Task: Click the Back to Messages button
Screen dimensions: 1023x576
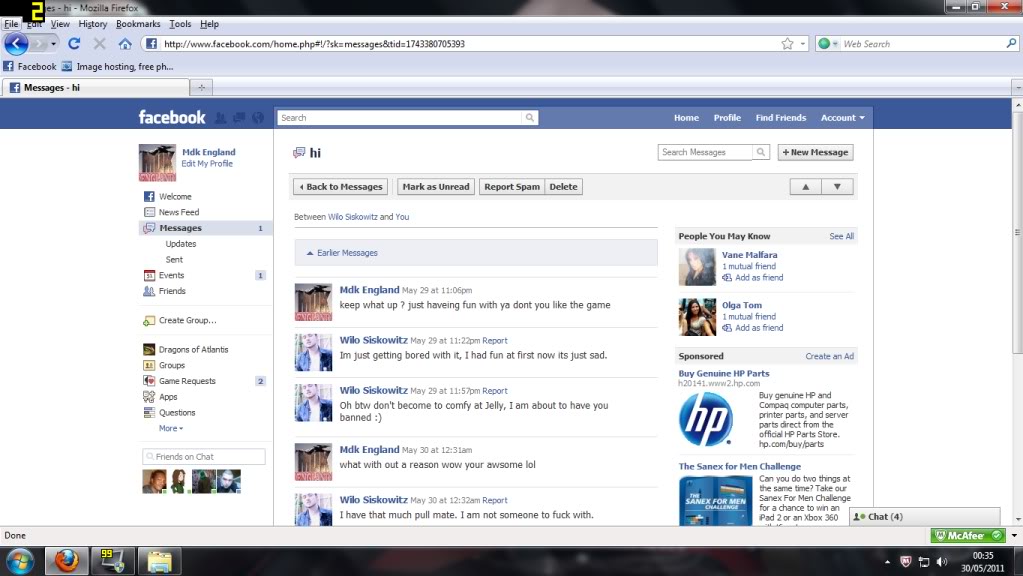Action: (x=340, y=187)
